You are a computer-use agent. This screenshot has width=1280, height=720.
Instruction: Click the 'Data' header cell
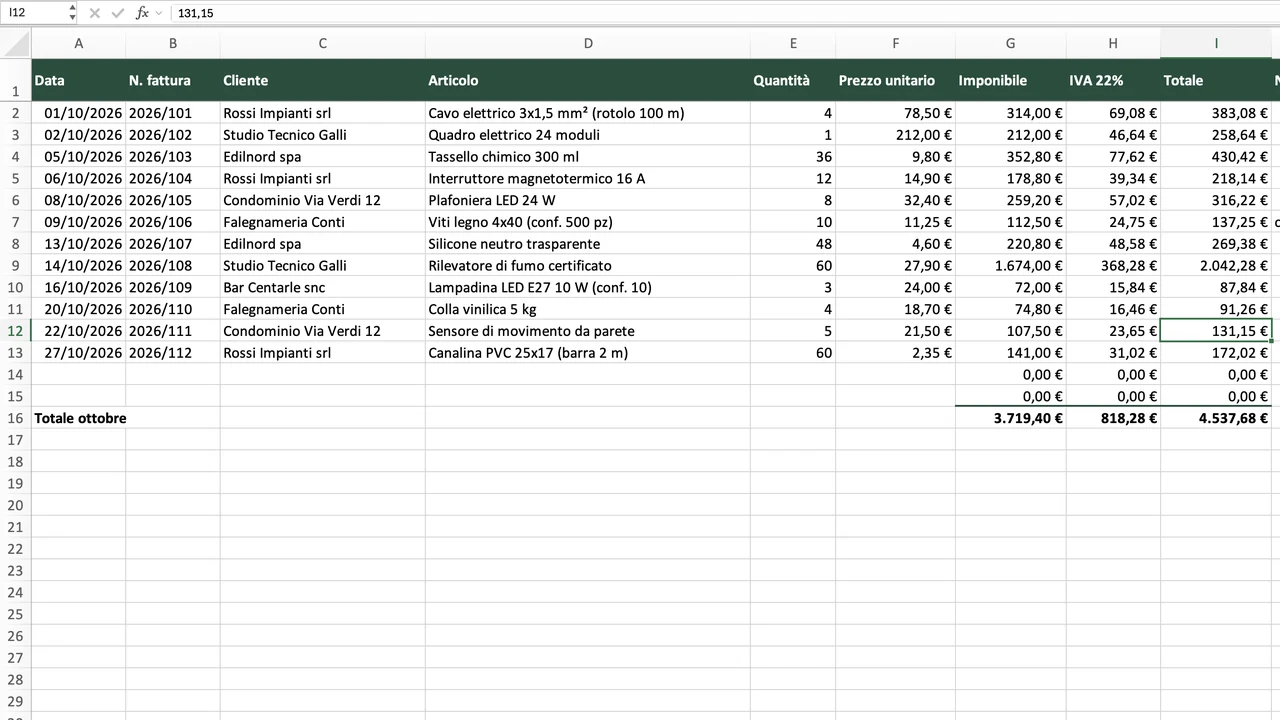79,80
